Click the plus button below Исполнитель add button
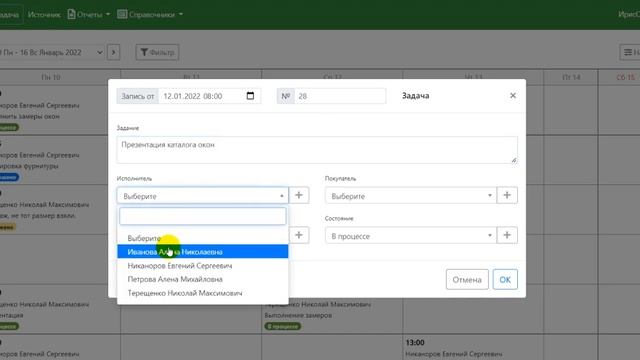Screen dimensions: 640x360 tap(299, 235)
